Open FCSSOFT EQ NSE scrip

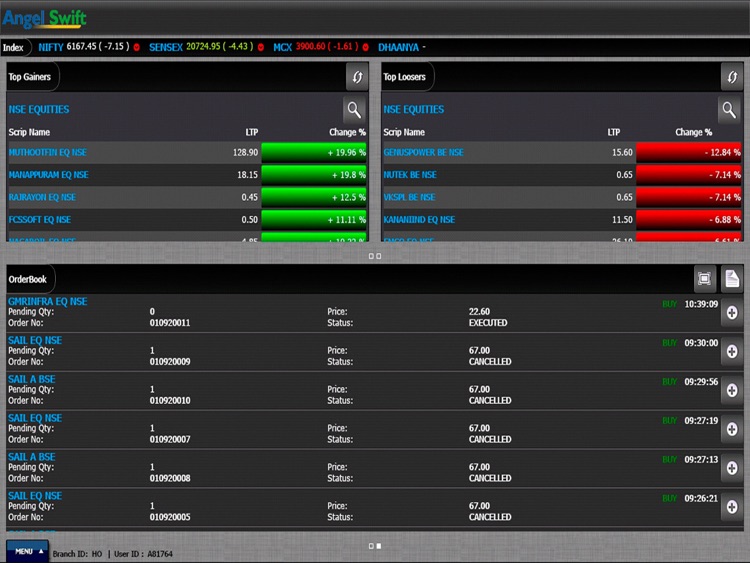point(40,220)
